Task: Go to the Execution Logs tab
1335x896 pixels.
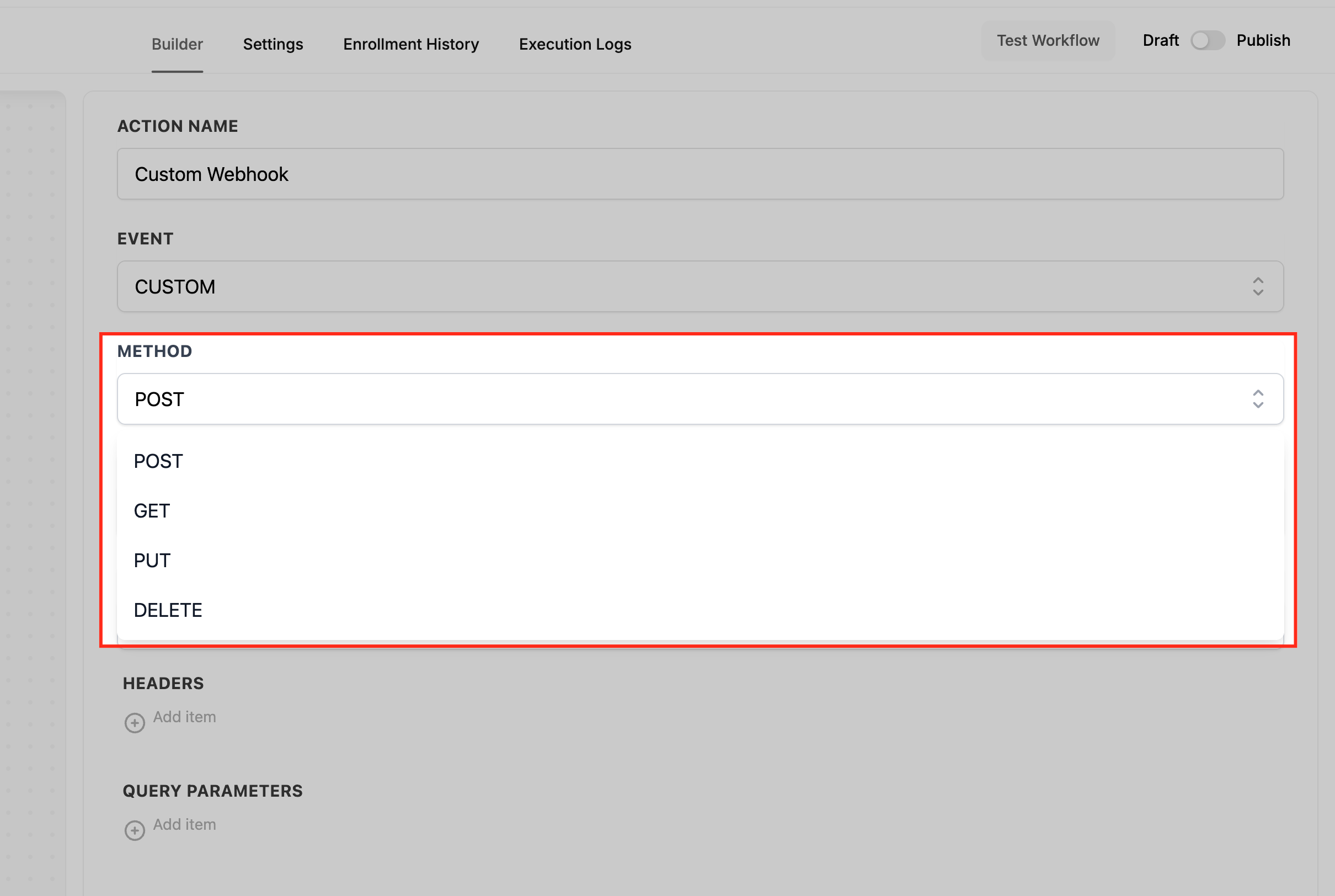Action: pos(575,44)
